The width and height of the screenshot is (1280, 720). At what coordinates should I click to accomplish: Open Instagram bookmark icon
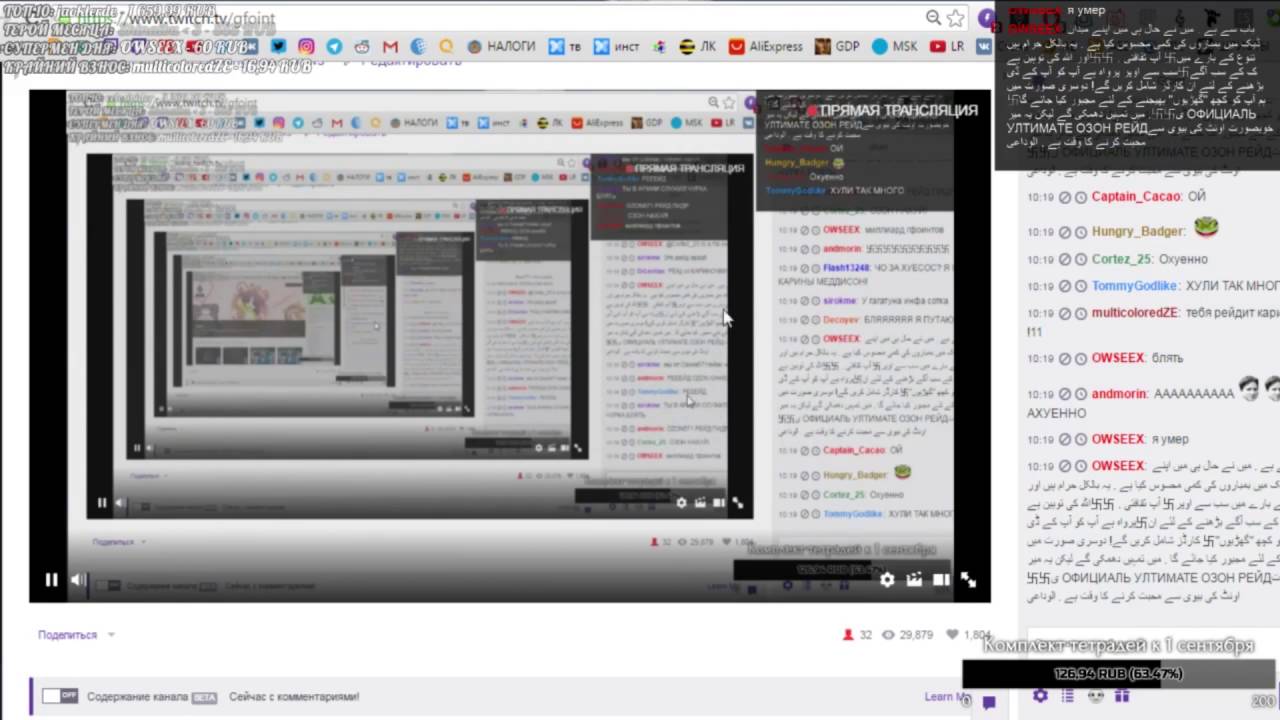306,46
